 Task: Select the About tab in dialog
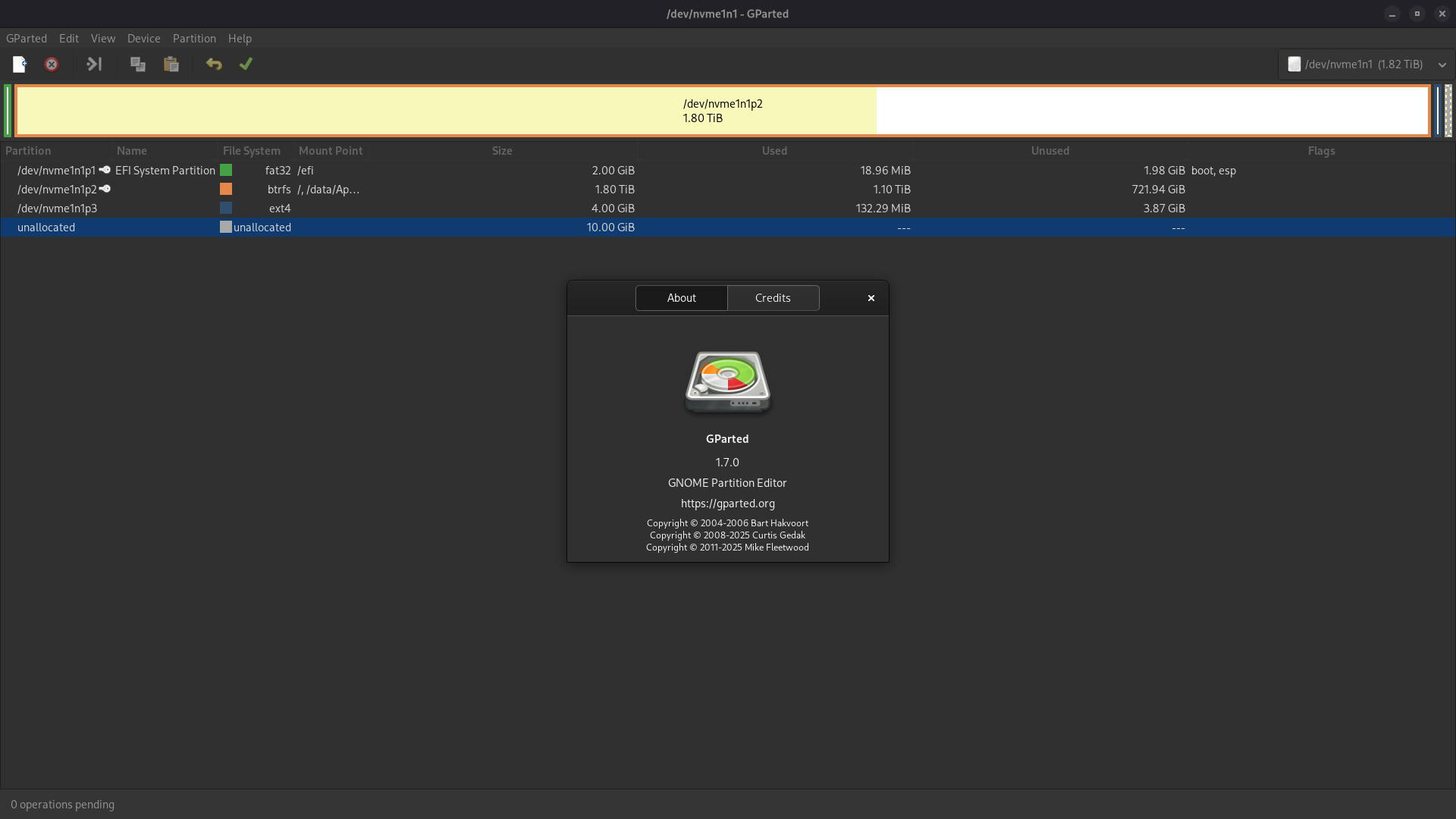681,298
